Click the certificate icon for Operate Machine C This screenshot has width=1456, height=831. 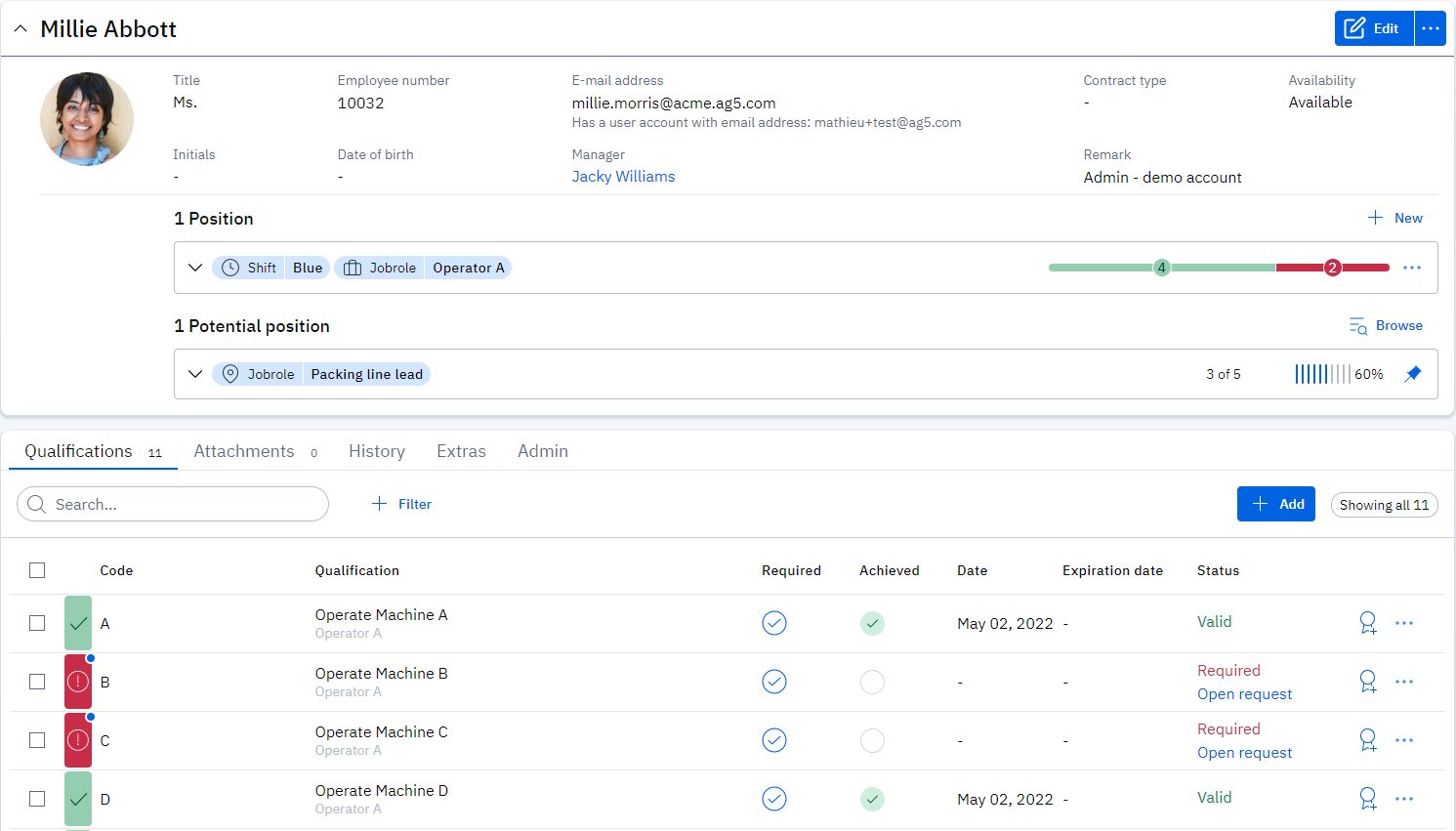tap(1368, 740)
